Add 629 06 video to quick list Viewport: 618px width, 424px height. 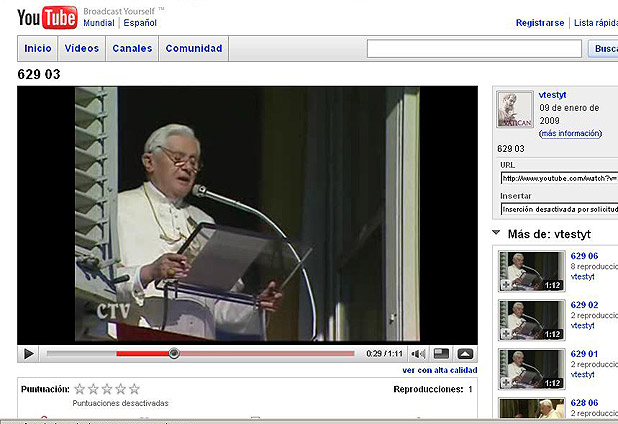(506, 285)
